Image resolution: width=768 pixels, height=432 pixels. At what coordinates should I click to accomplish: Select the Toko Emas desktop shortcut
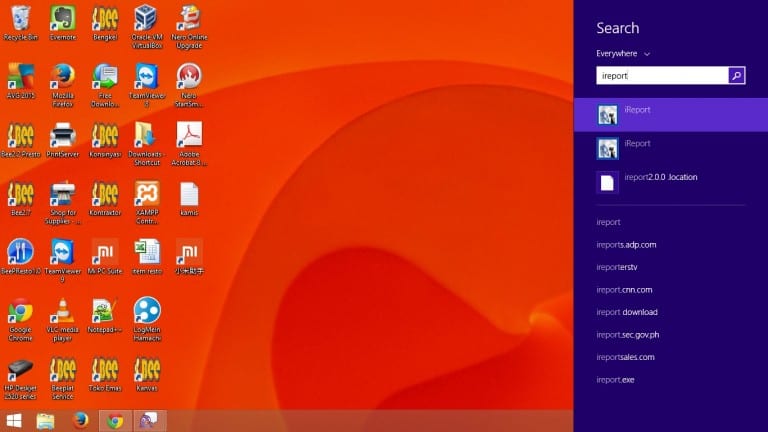click(105, 374)
